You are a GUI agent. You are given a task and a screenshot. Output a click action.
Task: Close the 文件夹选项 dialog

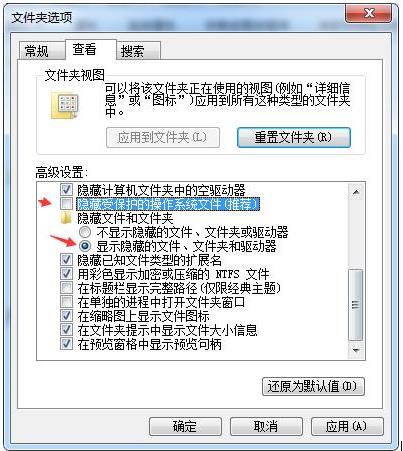pyautogui.click(x=368, y=13)
